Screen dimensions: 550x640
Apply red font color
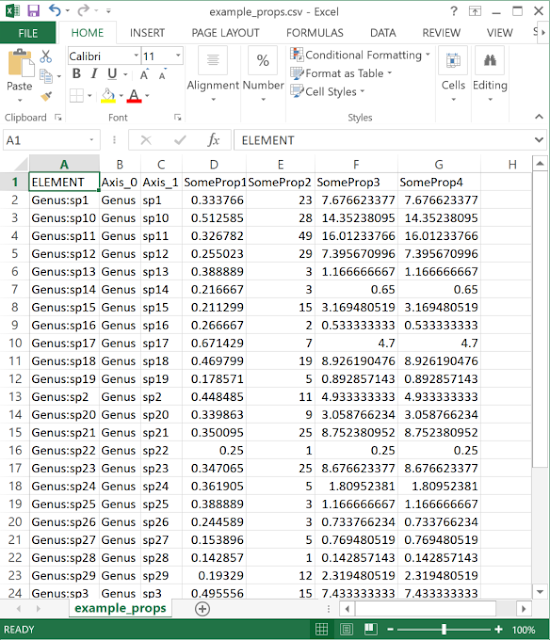pyautogui.click(x=134, y=96)
